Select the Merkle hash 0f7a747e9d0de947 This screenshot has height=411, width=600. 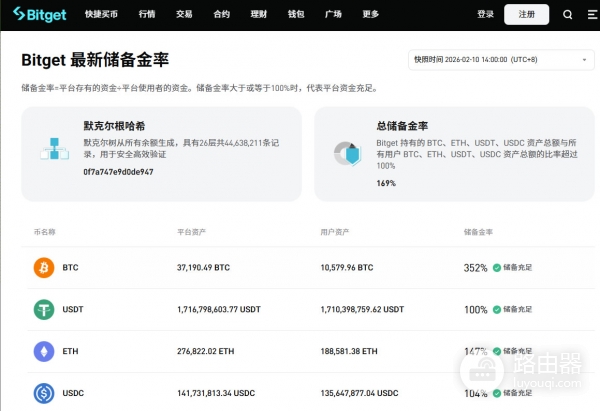pyautogui.click(x=118, y=172)
